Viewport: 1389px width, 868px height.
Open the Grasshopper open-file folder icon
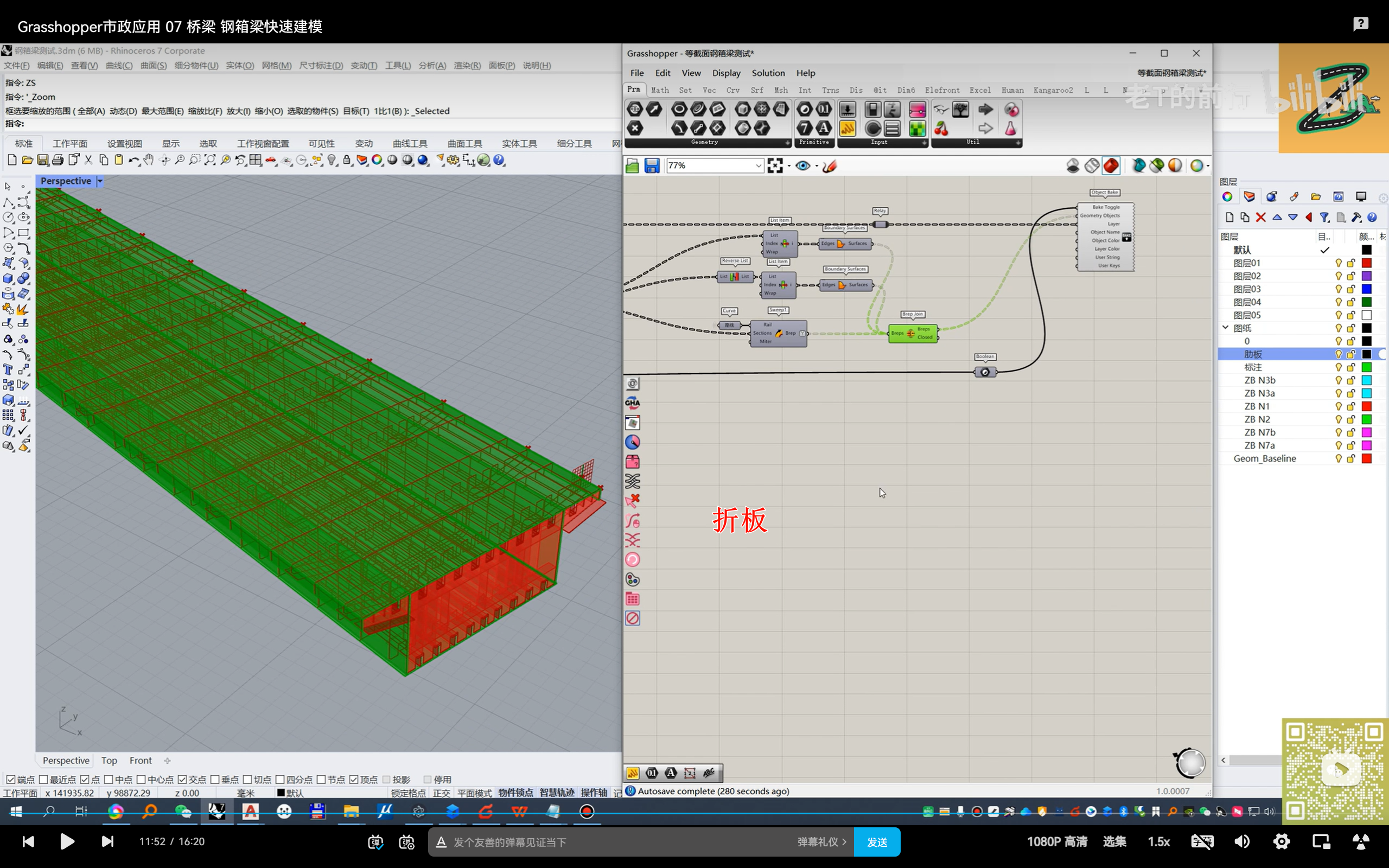(x=632, y=166)
